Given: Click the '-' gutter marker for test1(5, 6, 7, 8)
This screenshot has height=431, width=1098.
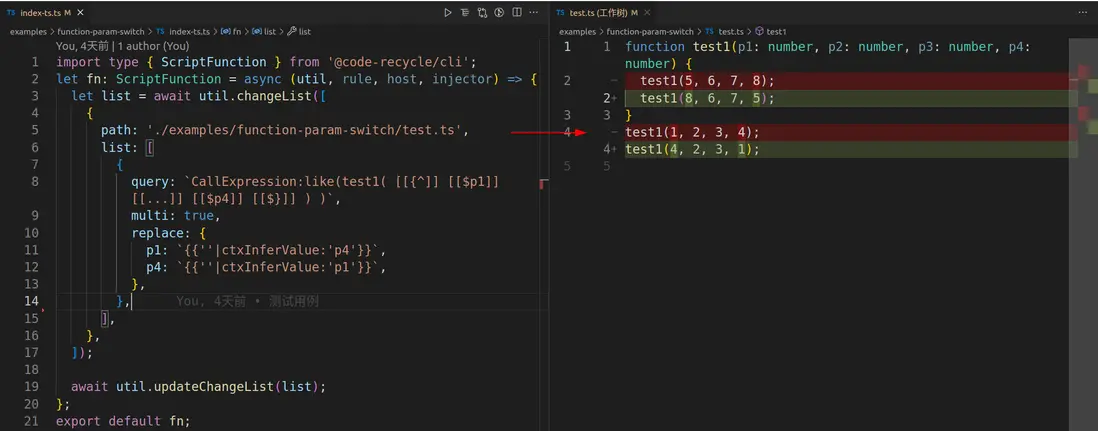Looking at the screenshot, I should [614, 81].
